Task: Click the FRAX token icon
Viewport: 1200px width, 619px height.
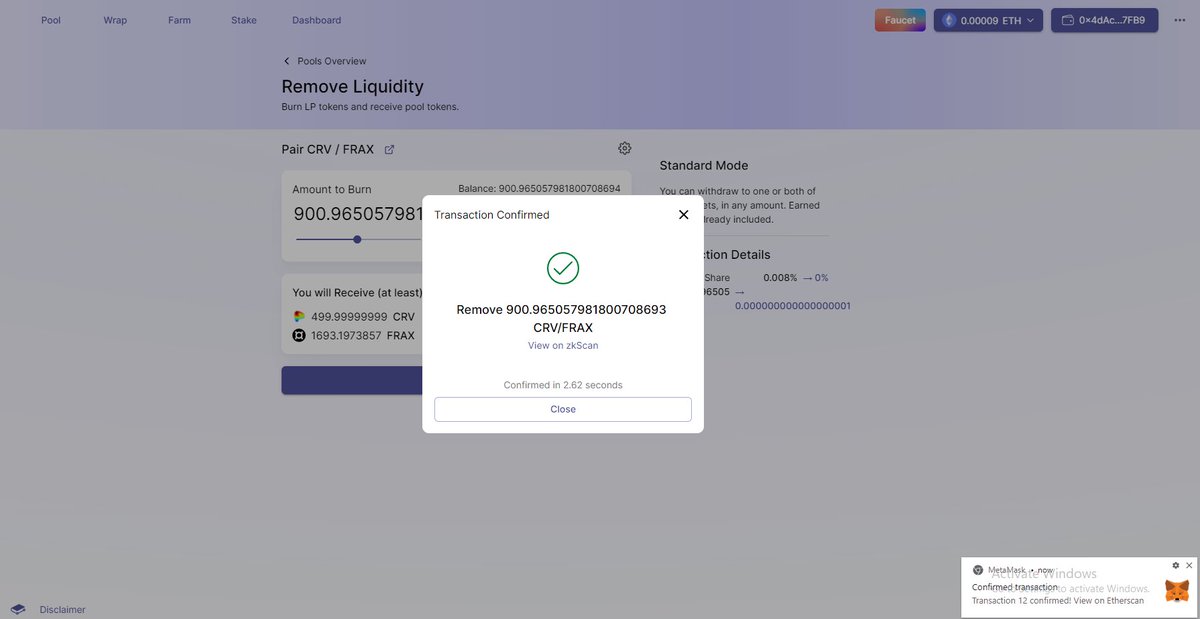Action: pyautogui.click(x=298, y=336)
